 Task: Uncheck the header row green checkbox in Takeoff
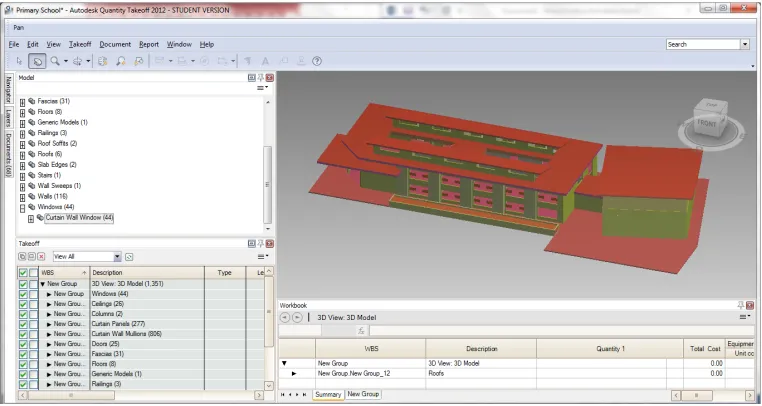(23, 273)
